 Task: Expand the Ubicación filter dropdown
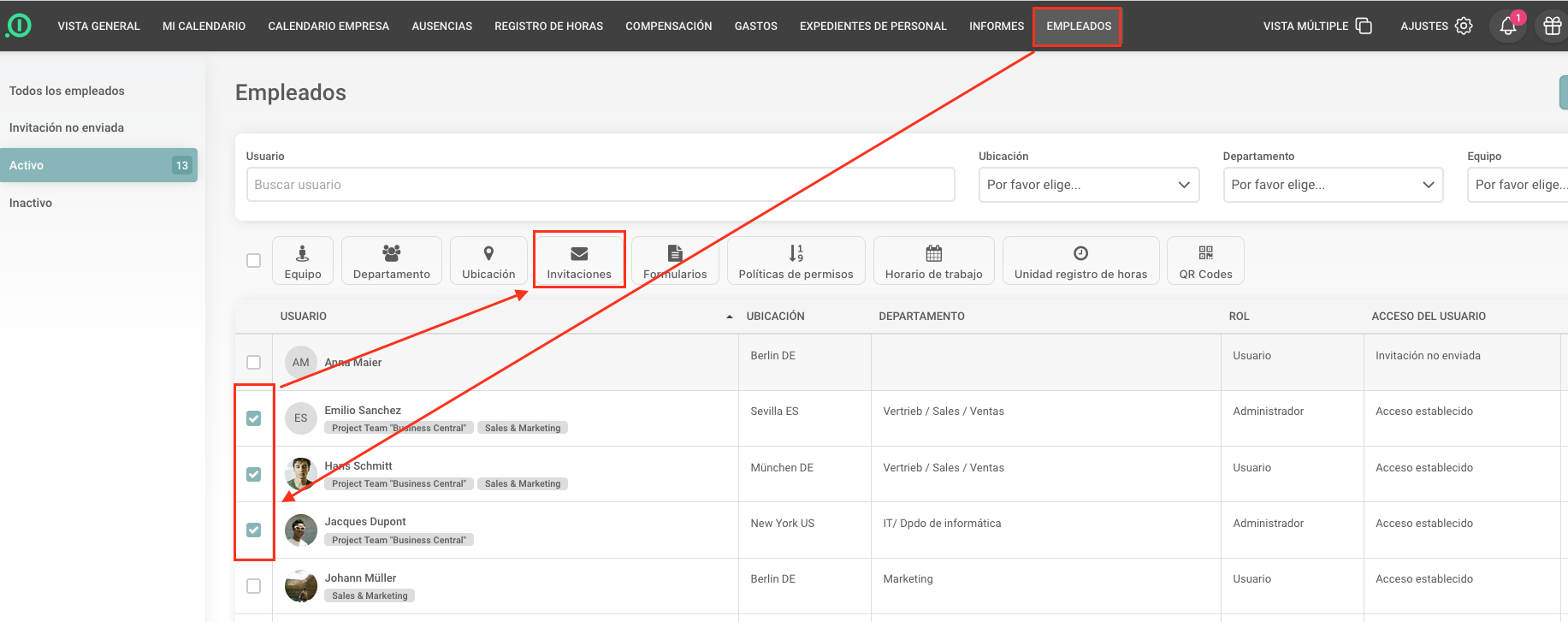tap(1088, 185)
